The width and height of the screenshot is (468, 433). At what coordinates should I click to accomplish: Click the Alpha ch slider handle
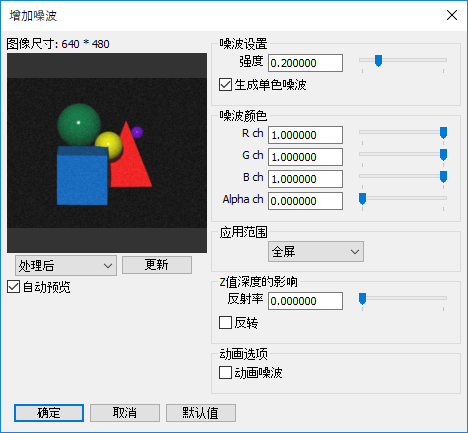point(362,199)
